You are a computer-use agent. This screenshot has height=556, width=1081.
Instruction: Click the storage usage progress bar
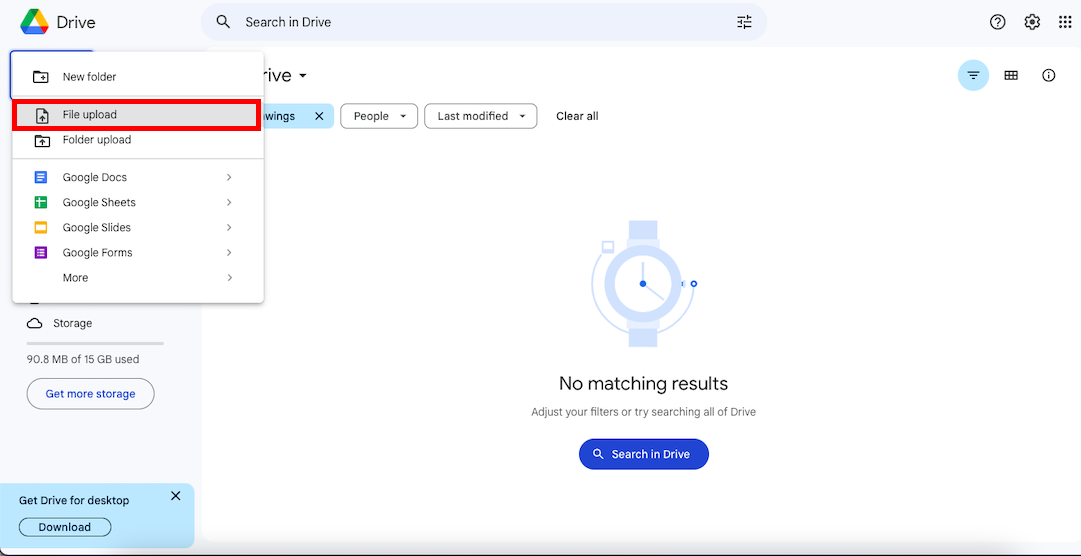click(x=95, y=344)
